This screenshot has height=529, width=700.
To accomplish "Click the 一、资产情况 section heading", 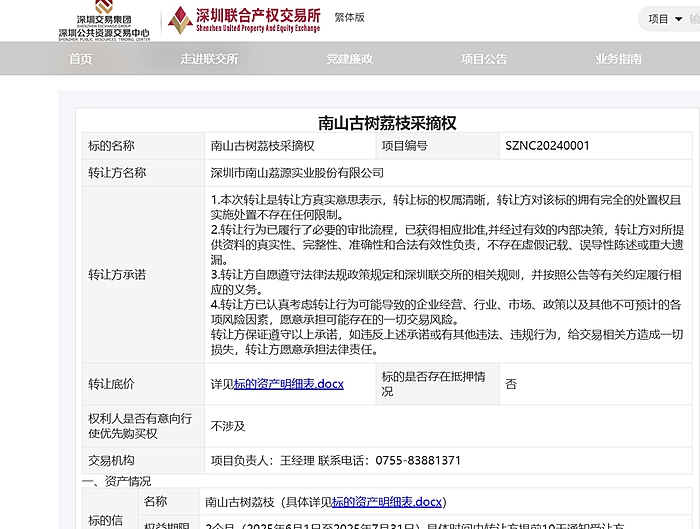I will 116,481.
